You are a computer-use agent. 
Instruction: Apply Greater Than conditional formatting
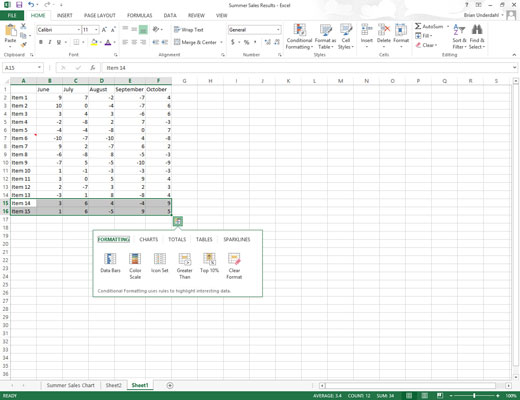click(x=184, y=266)
